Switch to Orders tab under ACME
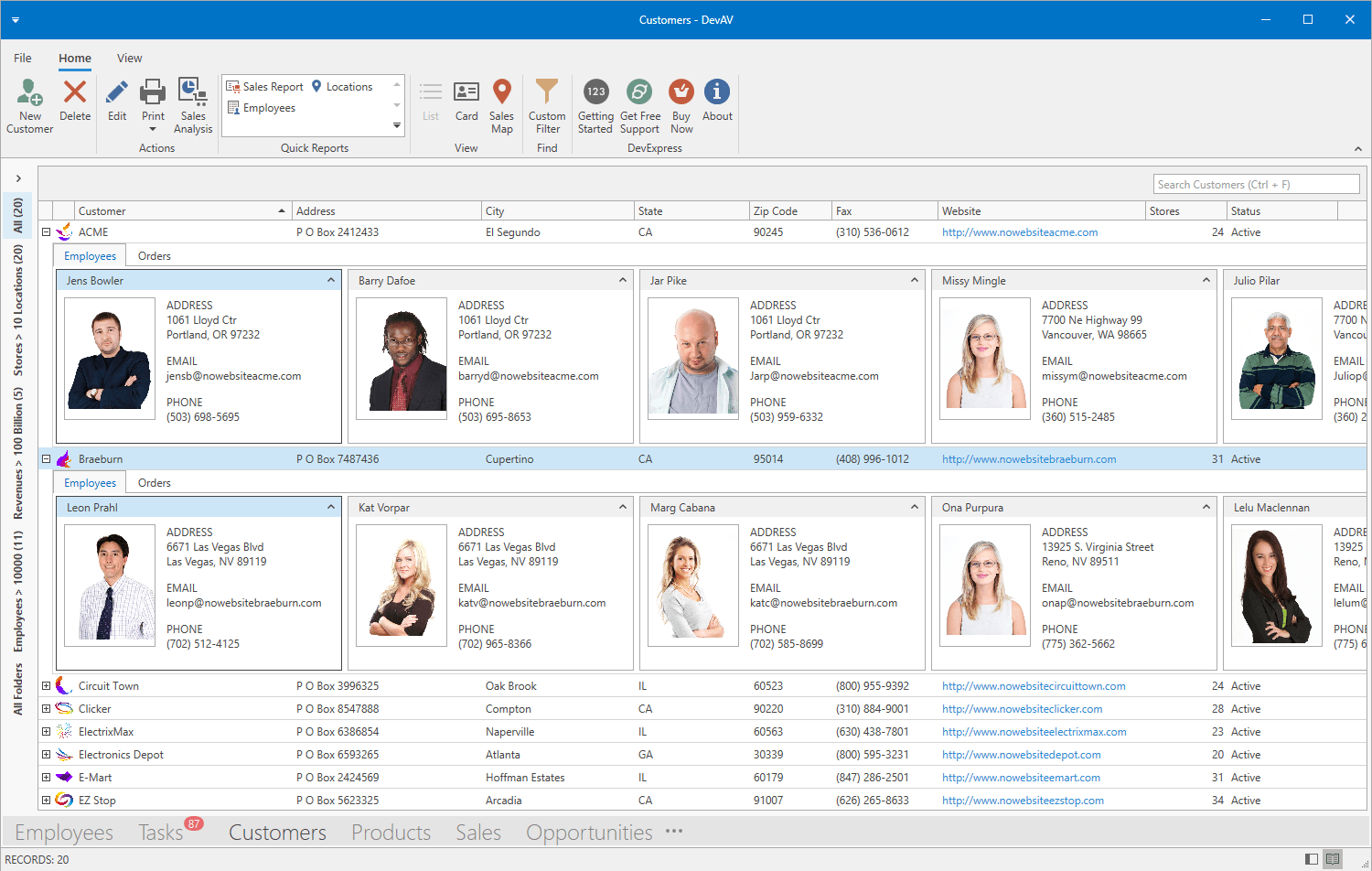The image size is (1372, 871). pos(154,256)
